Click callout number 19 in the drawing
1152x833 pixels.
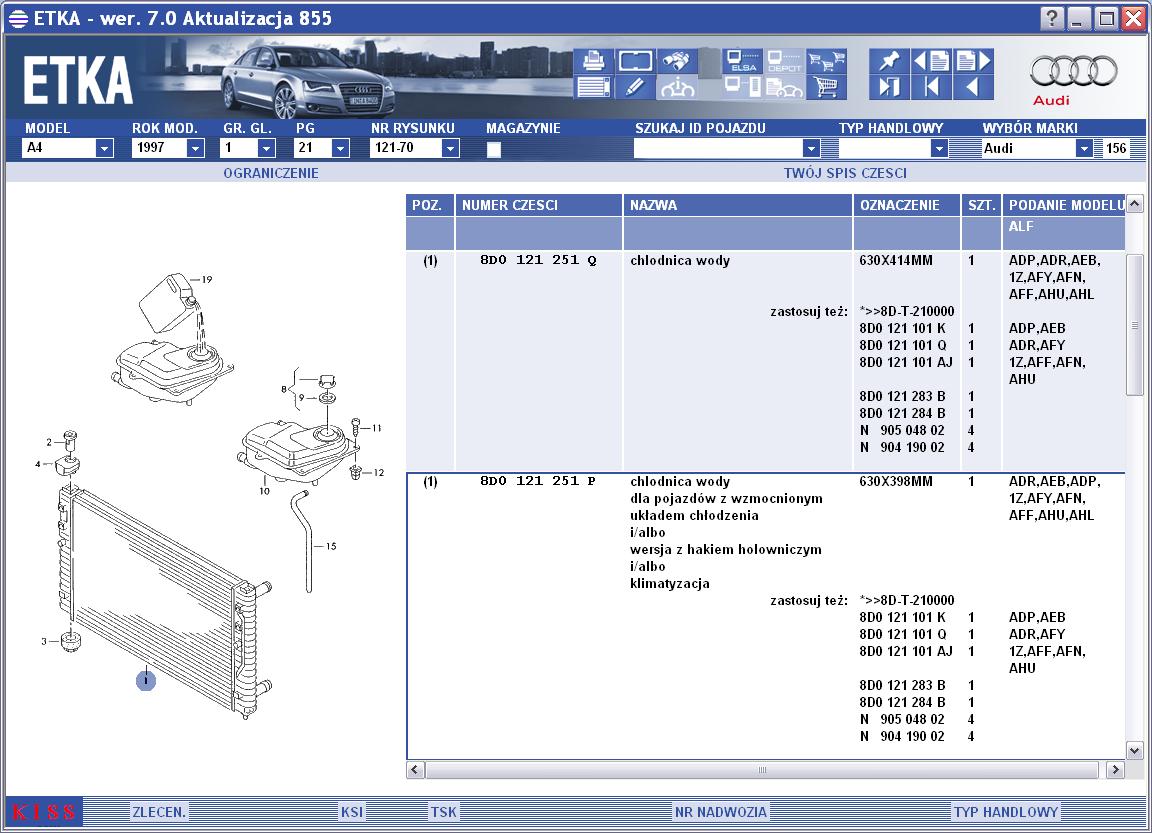point(206,279)
